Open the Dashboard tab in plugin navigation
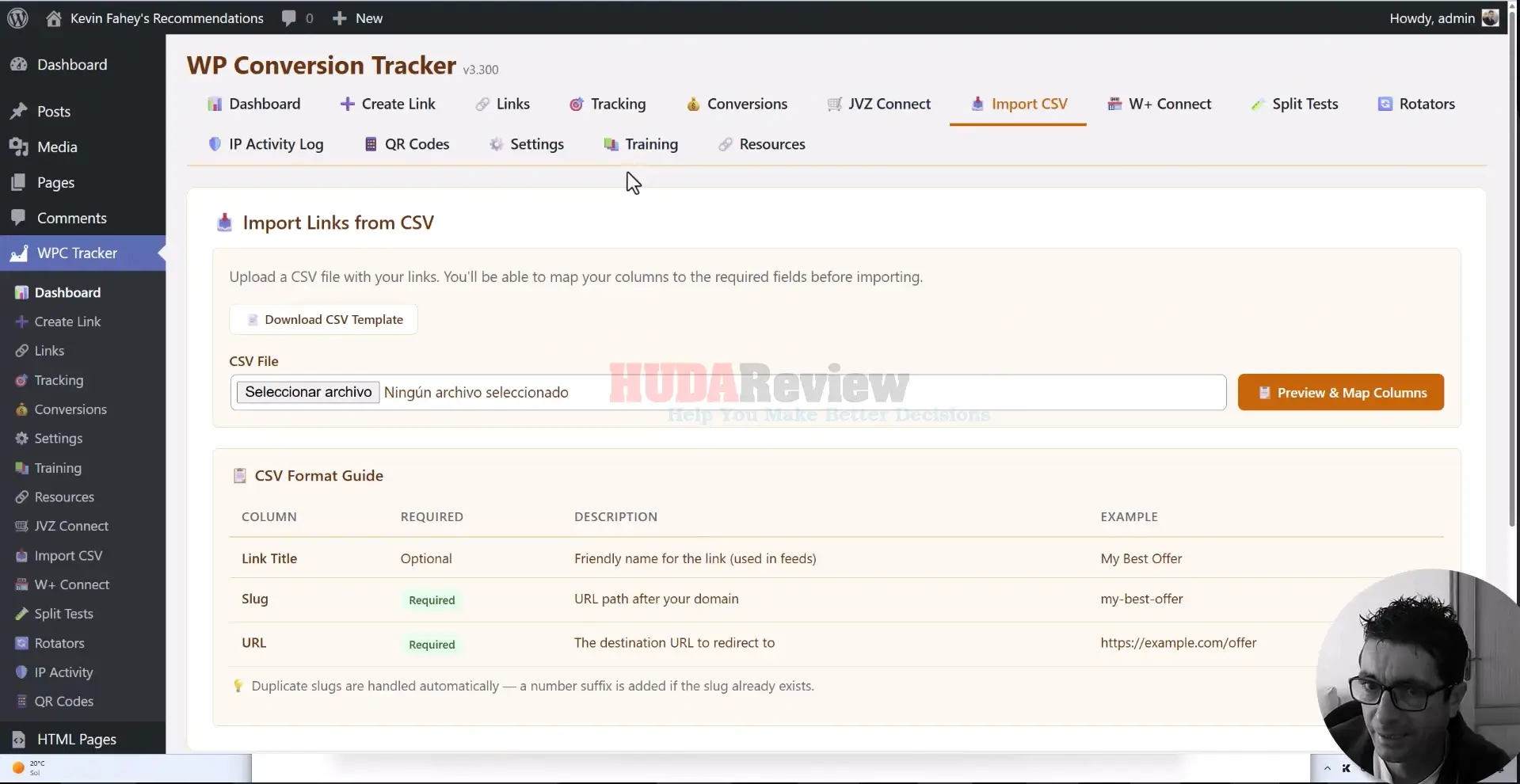This screenshot has width=1520, height=784. click(x=253, y=104)
